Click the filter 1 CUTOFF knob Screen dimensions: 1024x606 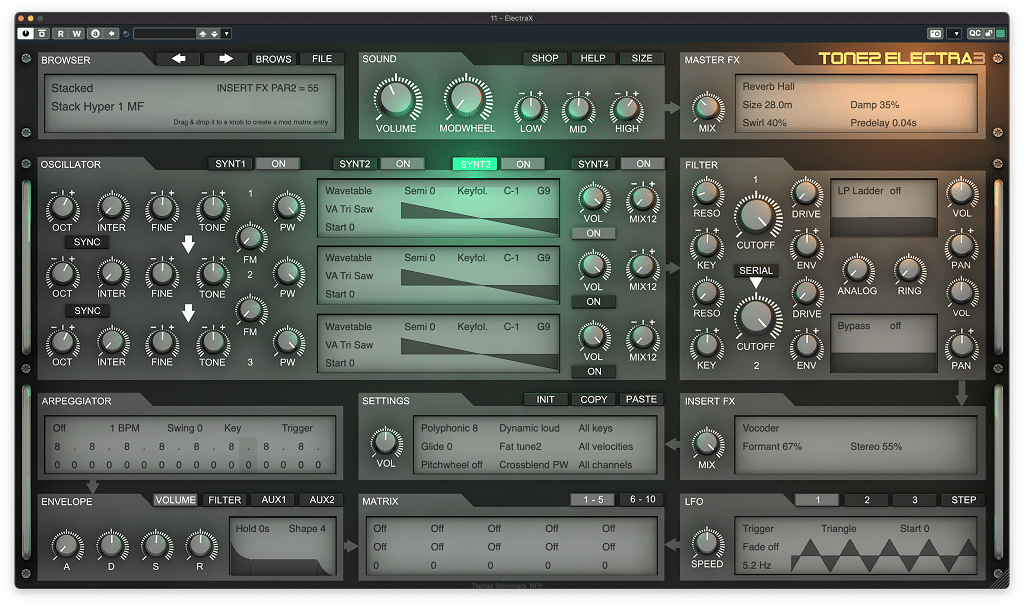756,216
